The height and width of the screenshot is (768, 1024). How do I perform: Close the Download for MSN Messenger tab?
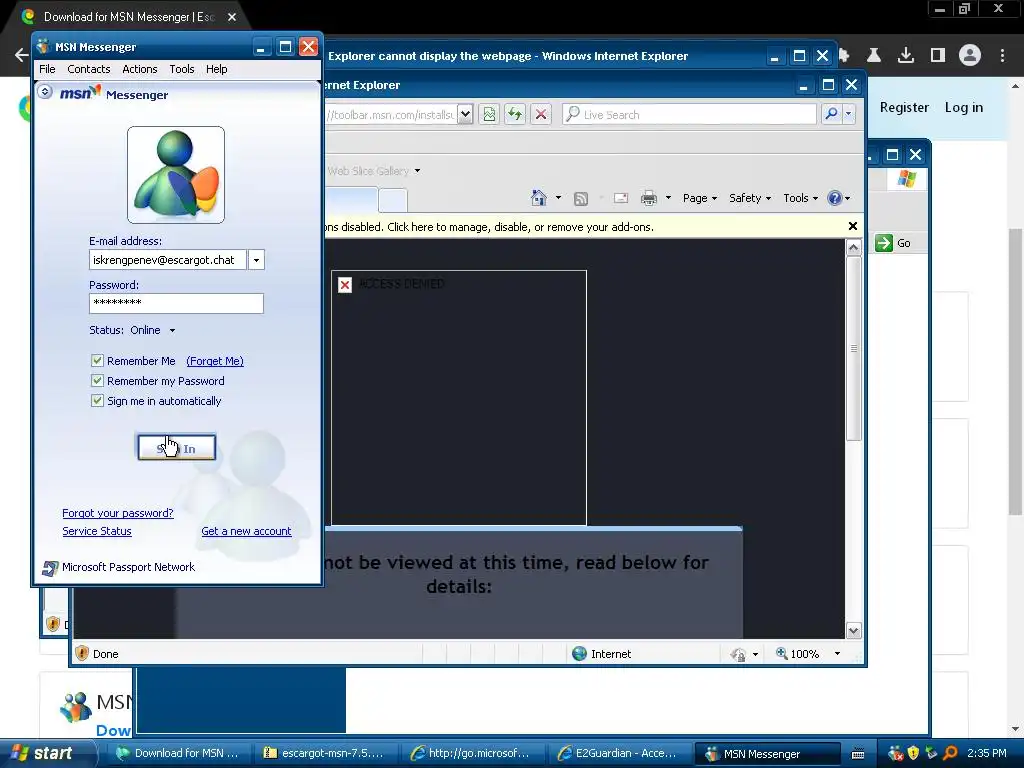coord(232,17)
